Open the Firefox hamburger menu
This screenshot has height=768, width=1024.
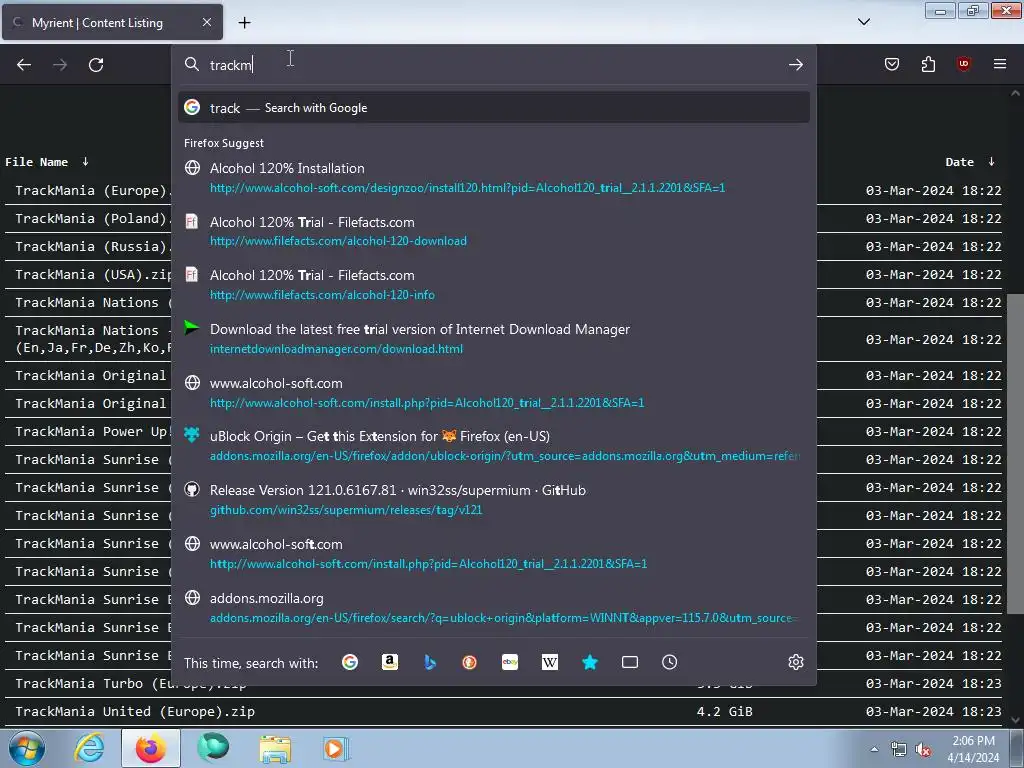pos(1000,64)
